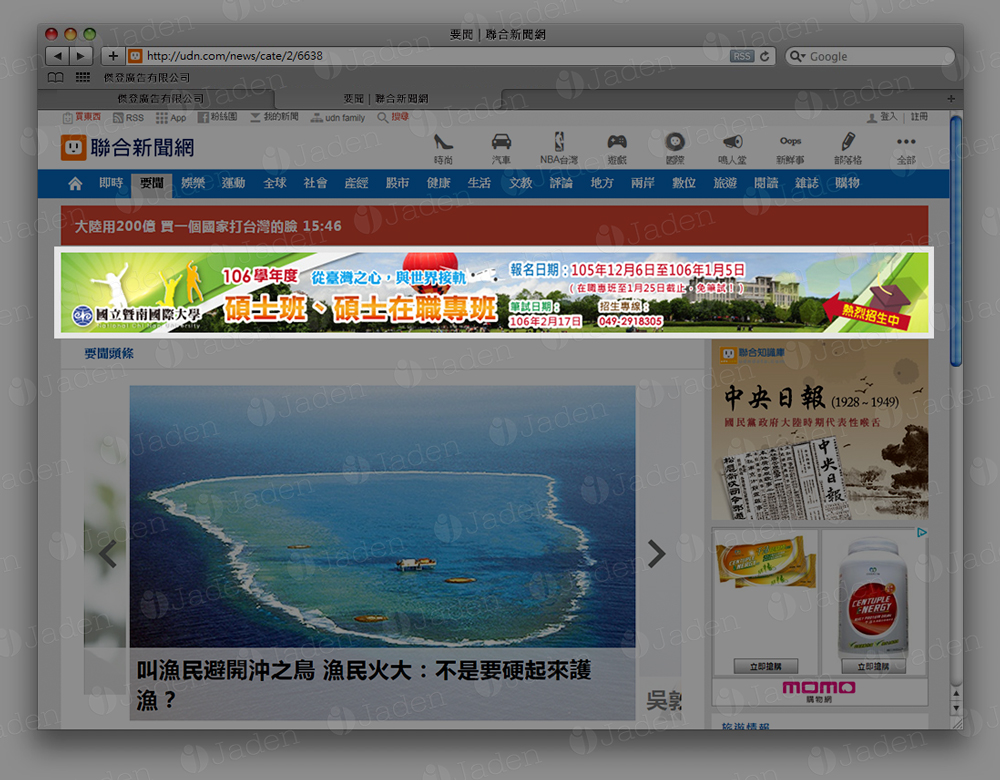Go to the 全球 section

(275, 184)
